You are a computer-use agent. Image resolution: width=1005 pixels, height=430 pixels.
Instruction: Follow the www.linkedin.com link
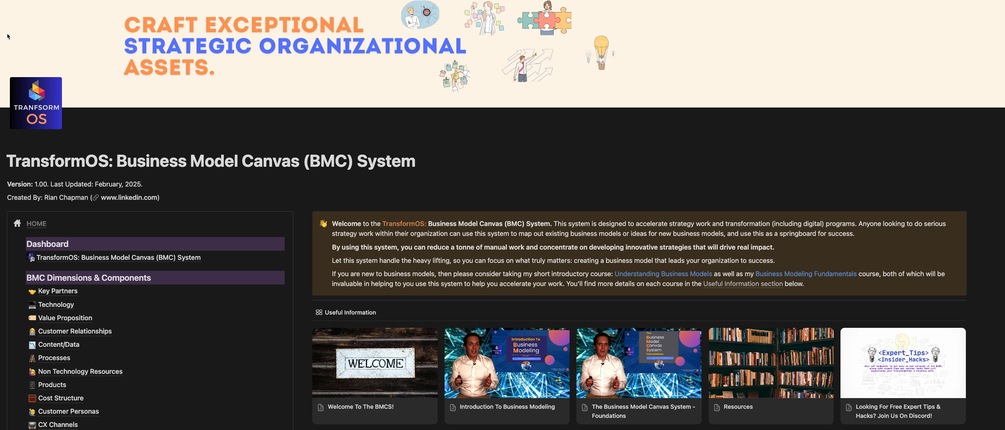click(x=129, y=197)
